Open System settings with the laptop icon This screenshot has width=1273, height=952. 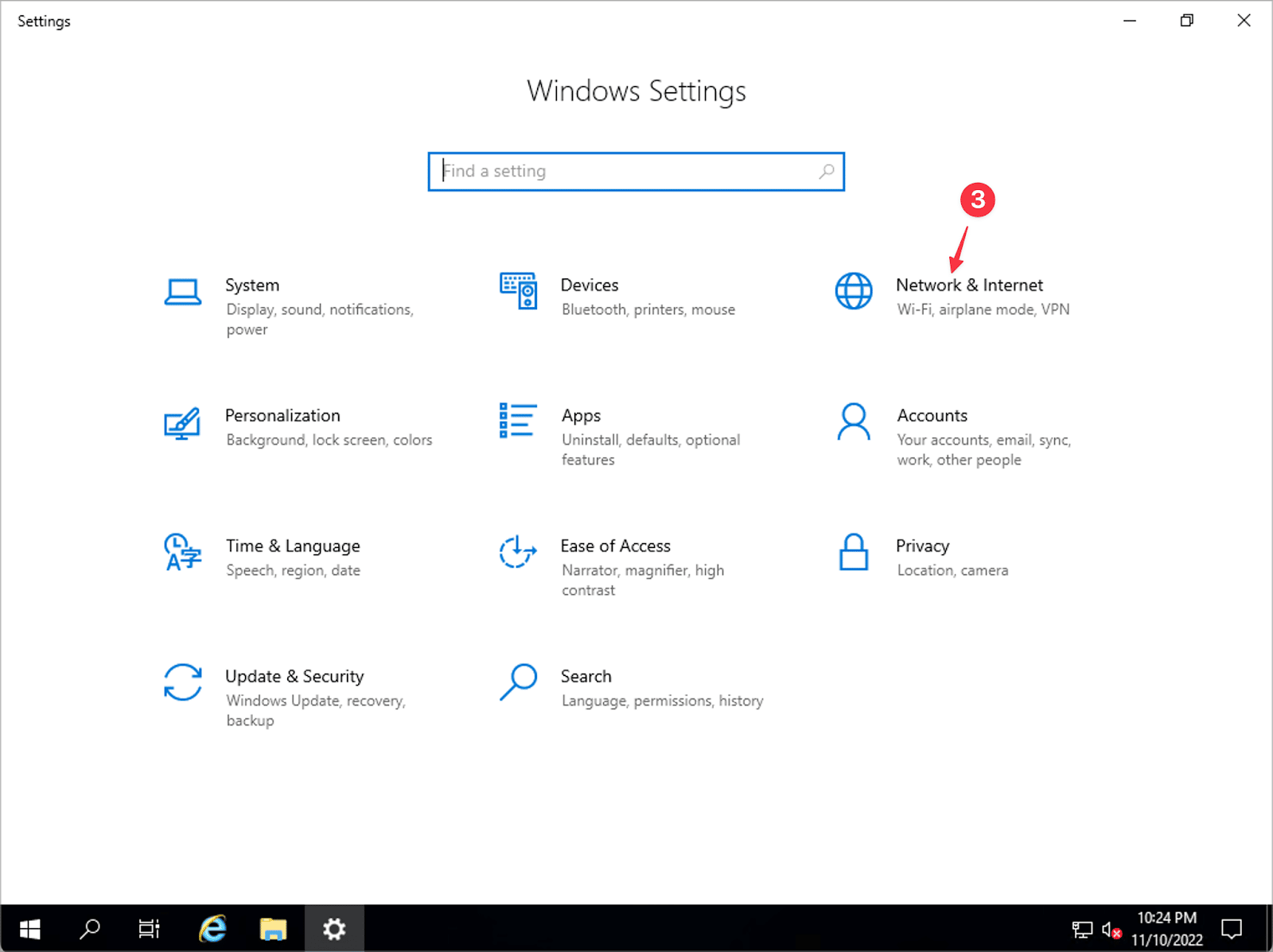[x=181, y=292]
